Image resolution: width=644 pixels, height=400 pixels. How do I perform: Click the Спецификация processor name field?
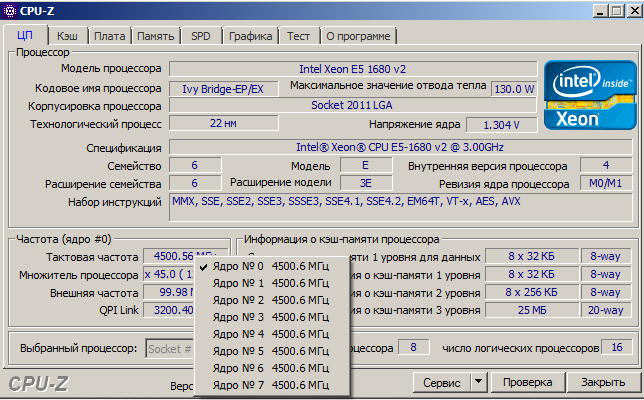pyautogui.click(x=400, y=147)
